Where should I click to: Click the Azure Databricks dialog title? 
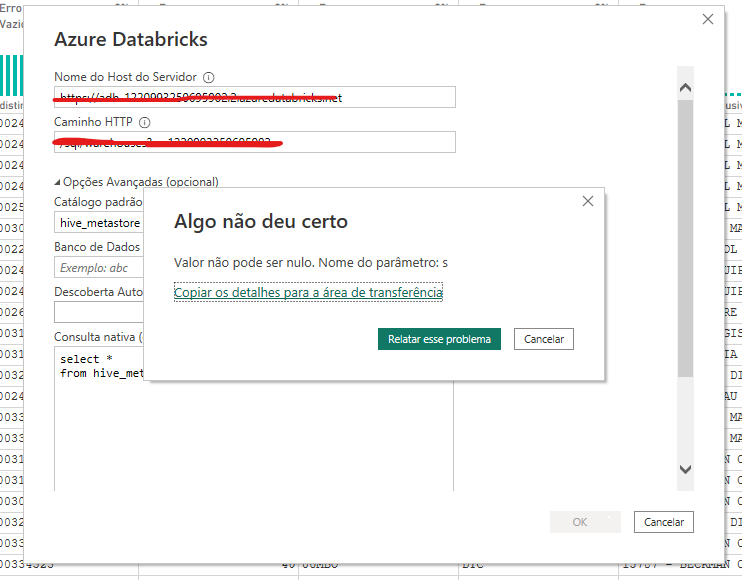131,39
